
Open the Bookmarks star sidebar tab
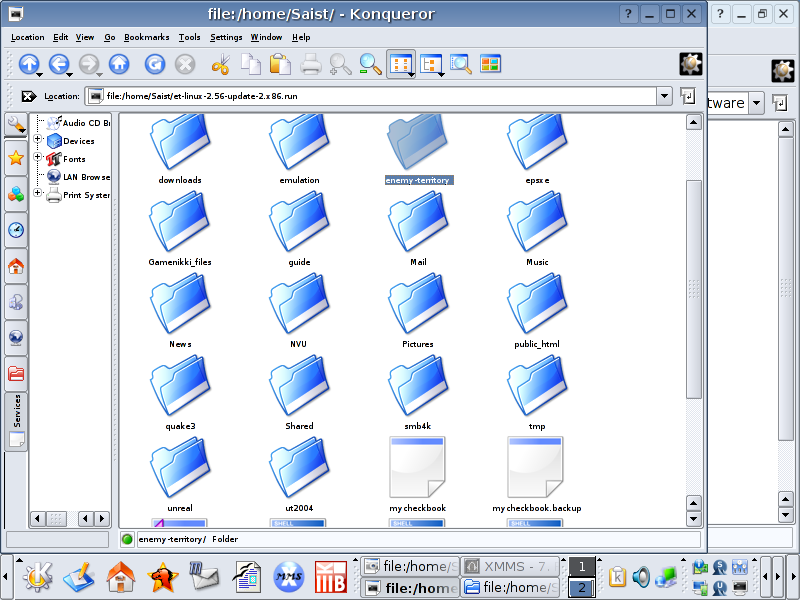point(16,158)
